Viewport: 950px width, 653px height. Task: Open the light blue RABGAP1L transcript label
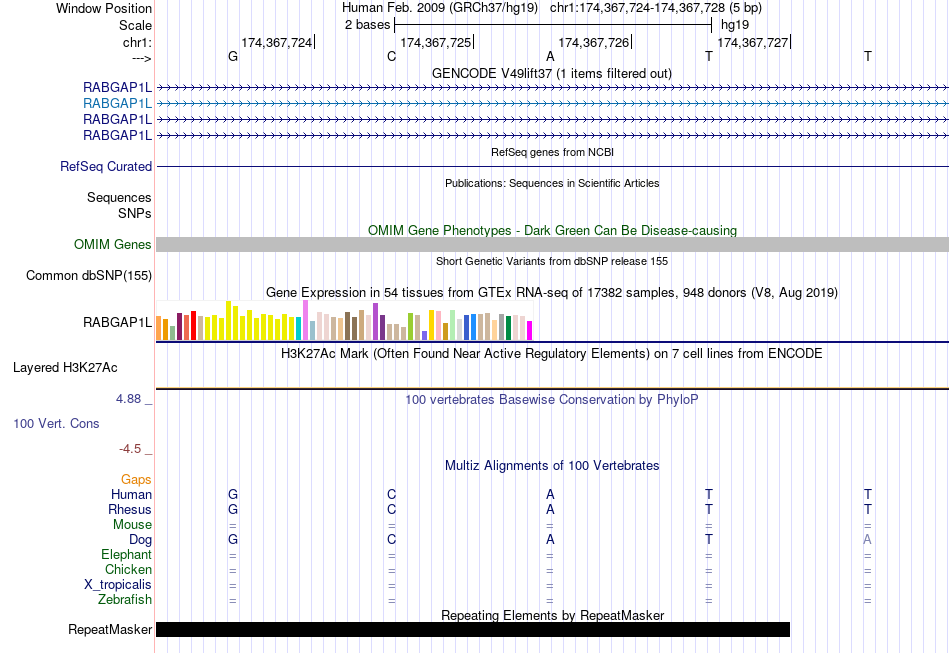[118, 104]
